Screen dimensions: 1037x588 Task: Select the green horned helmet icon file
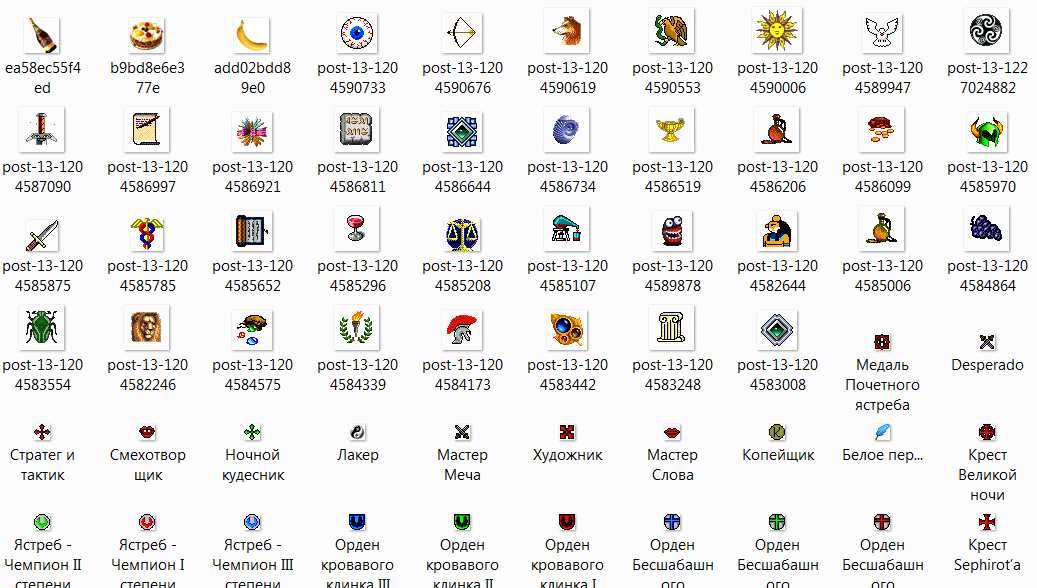click(x=987, y=132)
